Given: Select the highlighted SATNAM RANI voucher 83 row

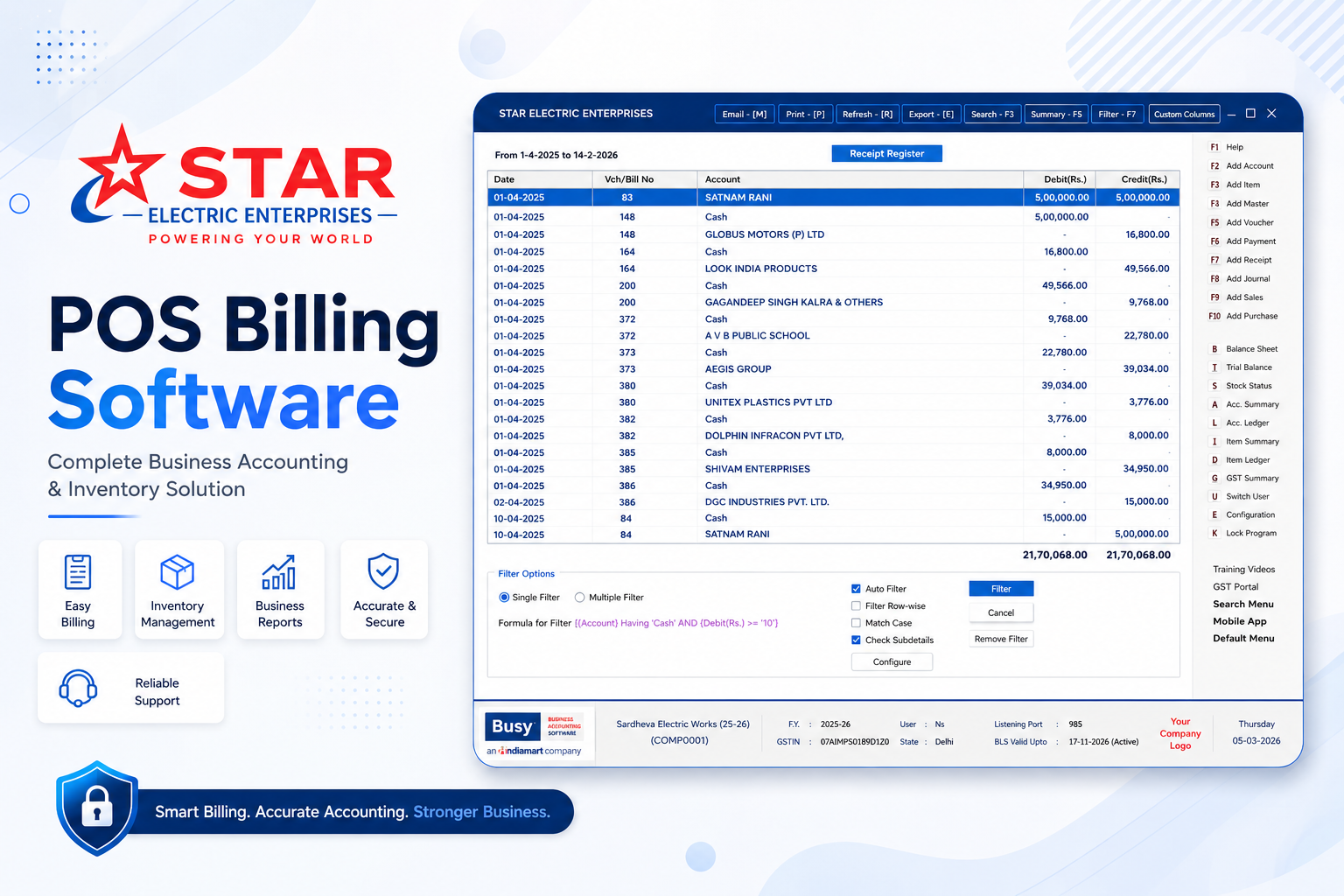Looking at the screenshot, I should click(833, 198).
